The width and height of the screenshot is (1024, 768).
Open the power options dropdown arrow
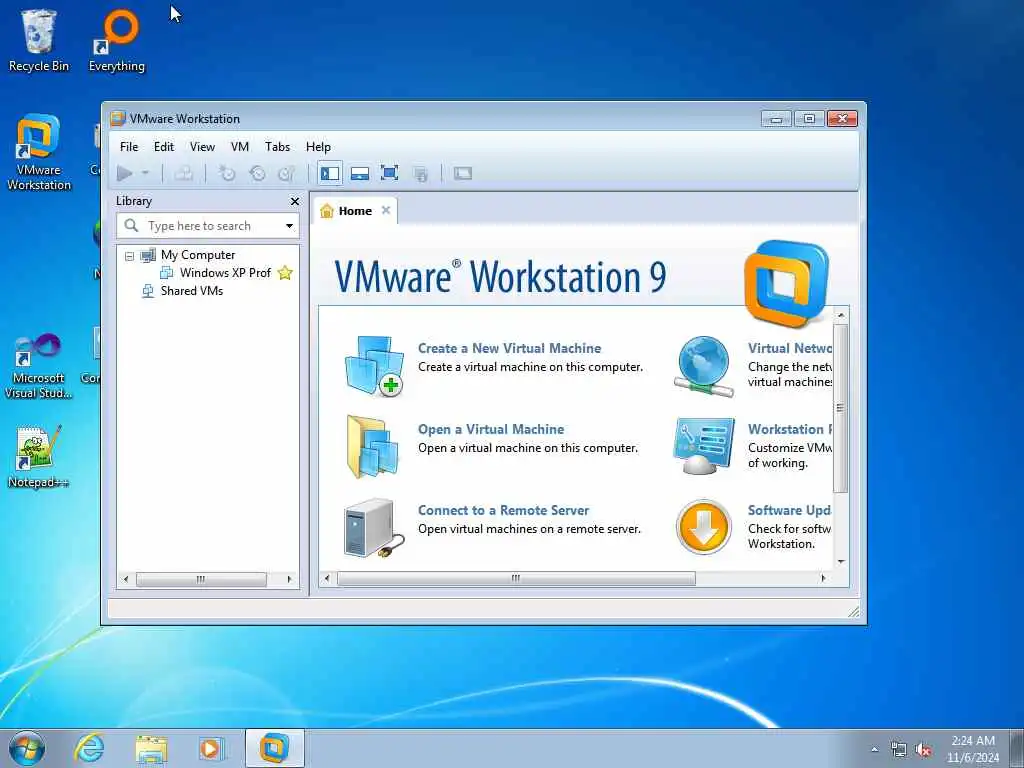[145, 173]
